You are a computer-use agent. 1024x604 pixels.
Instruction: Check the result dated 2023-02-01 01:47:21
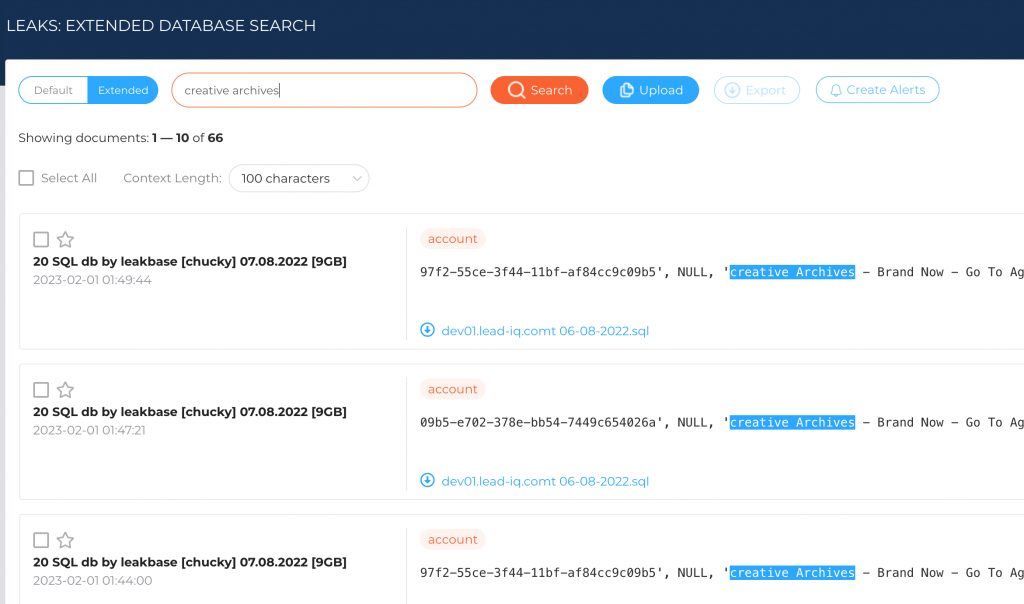click(41, 390)
